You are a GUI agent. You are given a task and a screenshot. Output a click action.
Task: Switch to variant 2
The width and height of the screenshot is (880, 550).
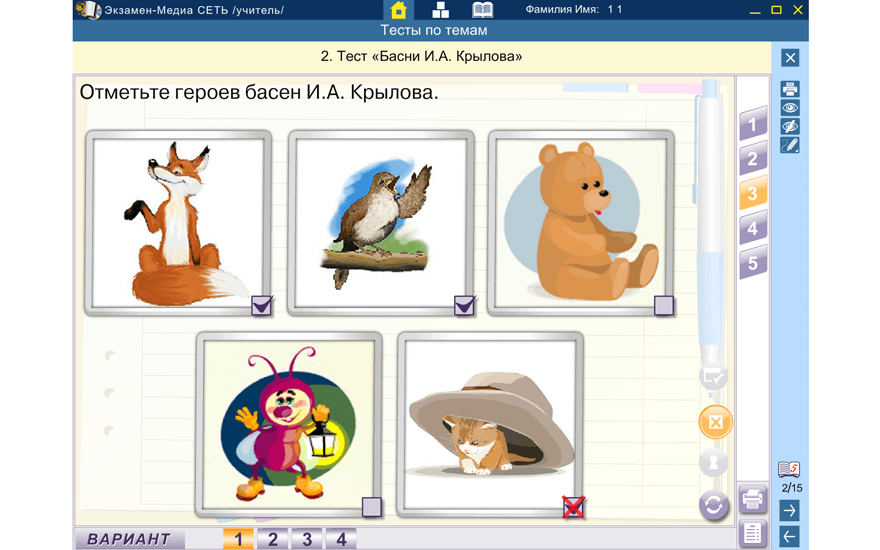(x=273, y=539)
